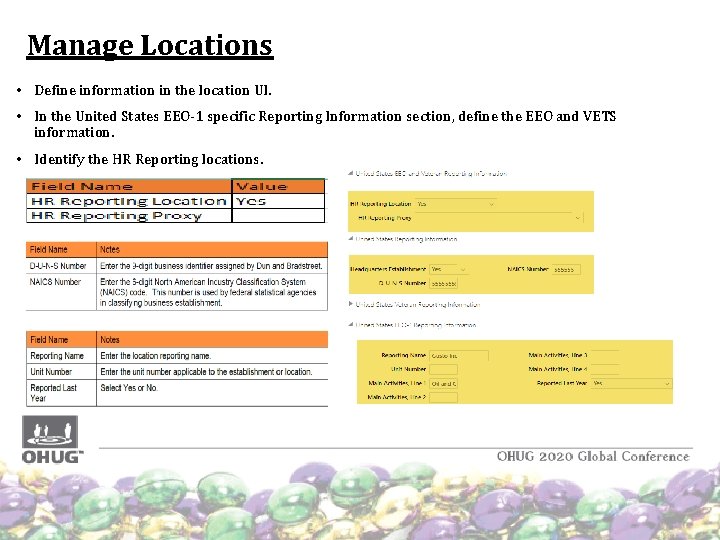Click the 'Unit Number' table cell
The width and height of the screenshot is (720, 540).
tap(61, 372)
